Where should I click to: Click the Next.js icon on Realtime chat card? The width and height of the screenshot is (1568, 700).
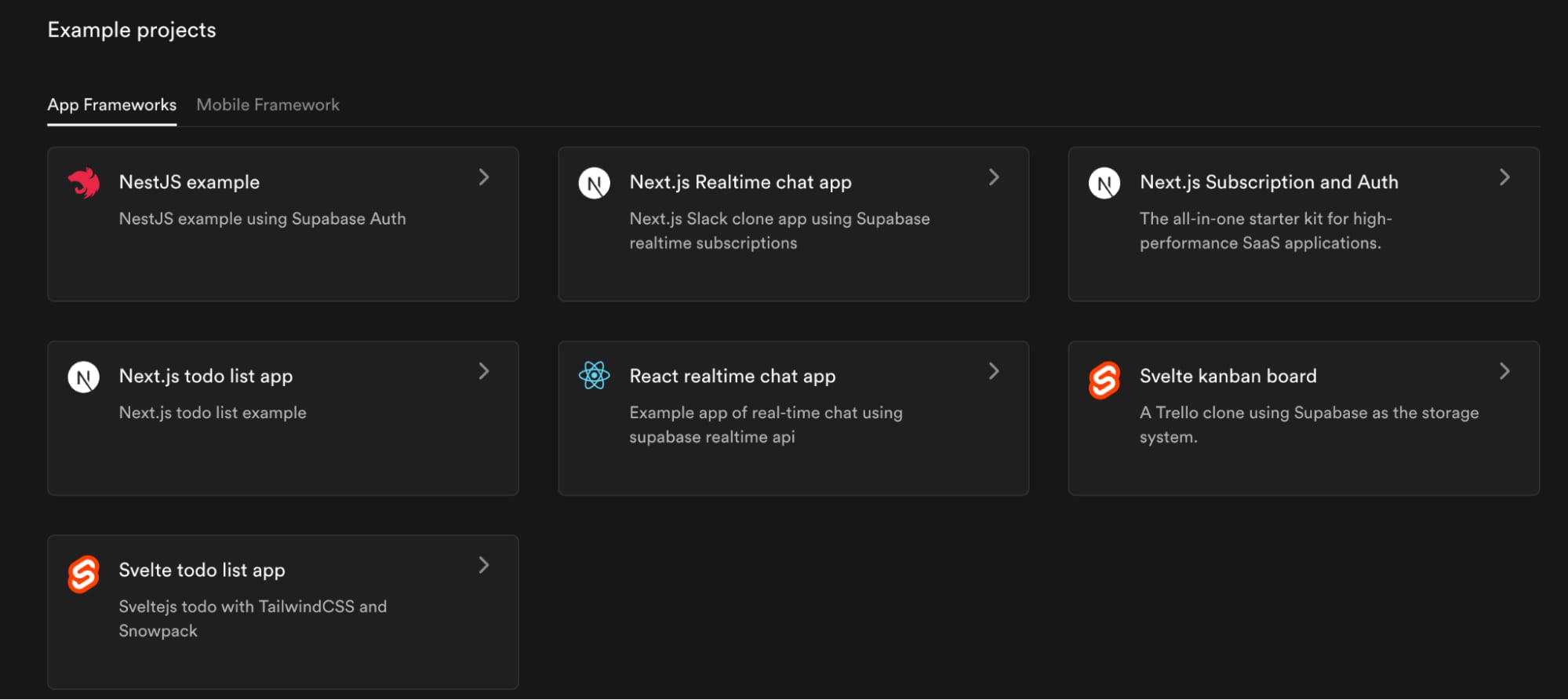point(594,184)
